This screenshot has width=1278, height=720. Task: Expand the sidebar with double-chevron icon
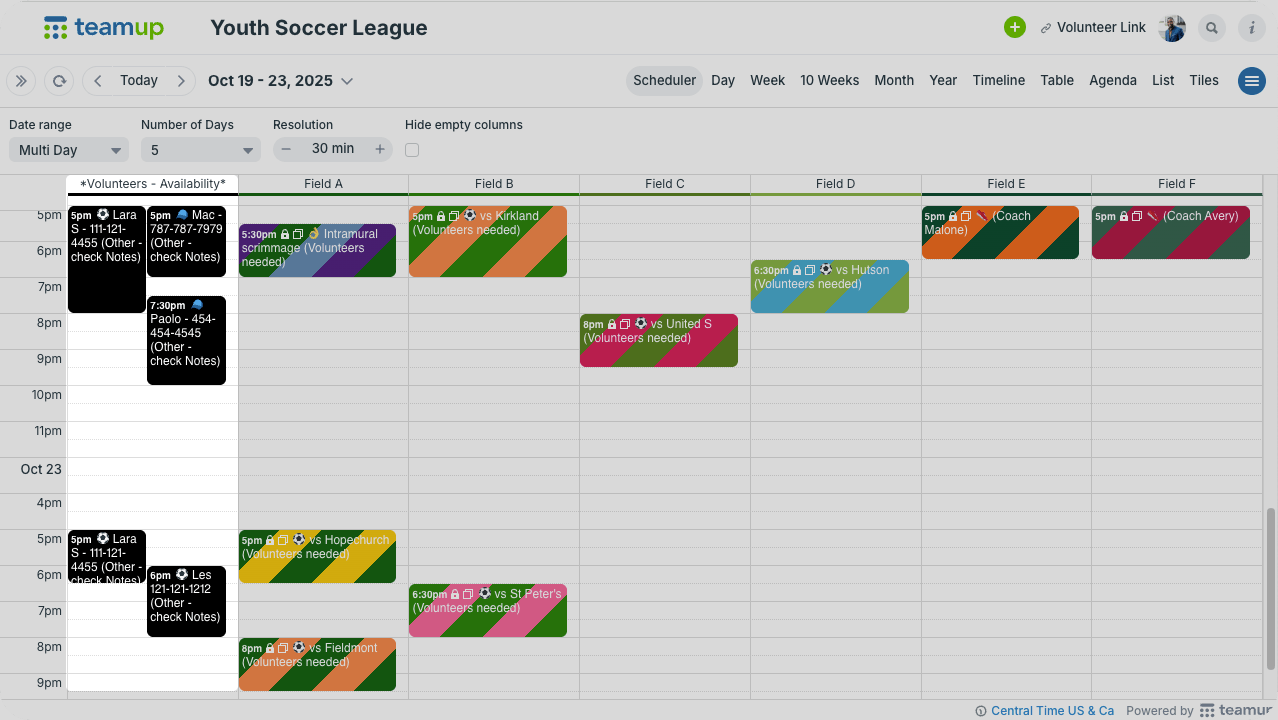(x=21, y=81)
